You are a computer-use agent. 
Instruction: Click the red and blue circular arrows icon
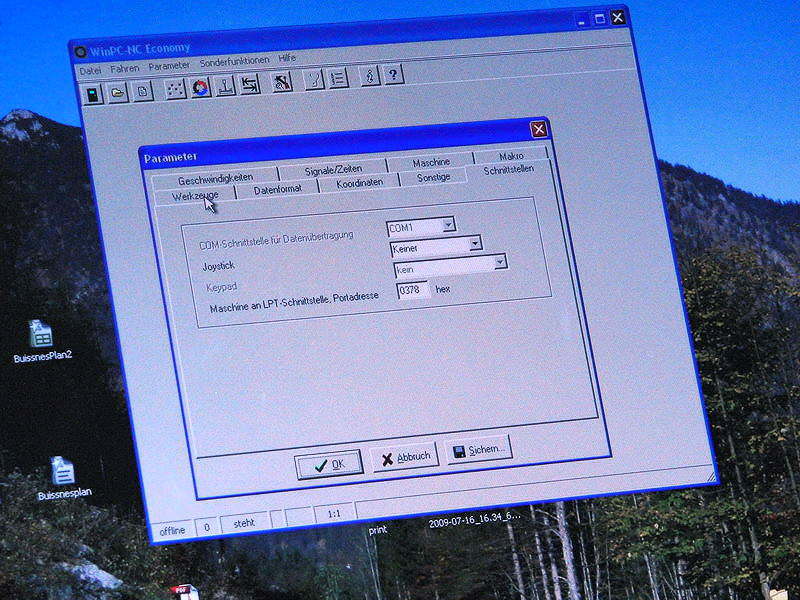[201, 88]
